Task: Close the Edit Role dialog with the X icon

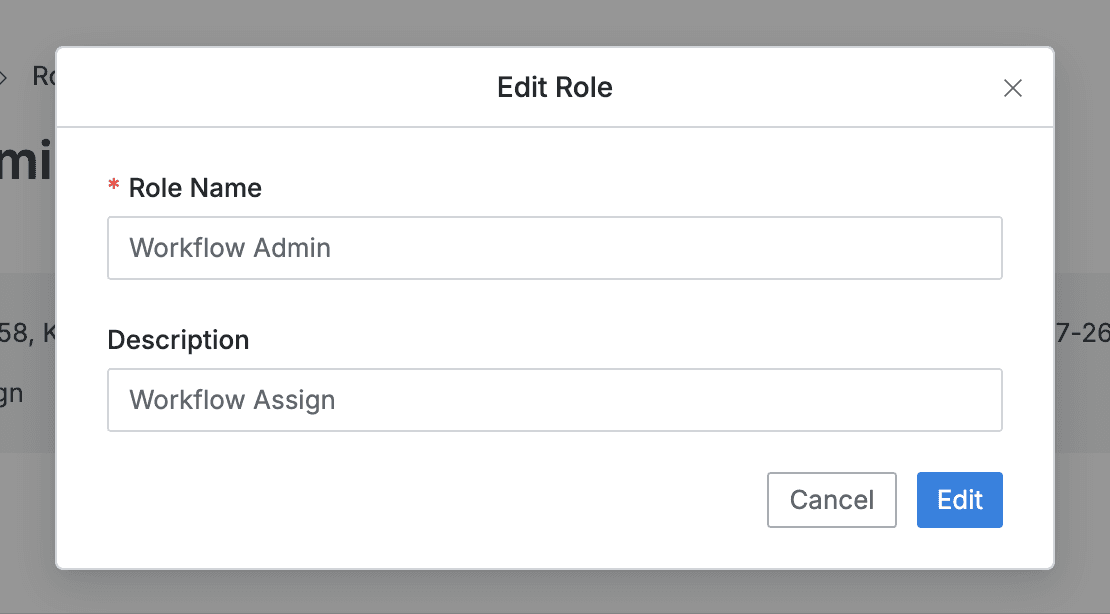Action: [1012, 88]
